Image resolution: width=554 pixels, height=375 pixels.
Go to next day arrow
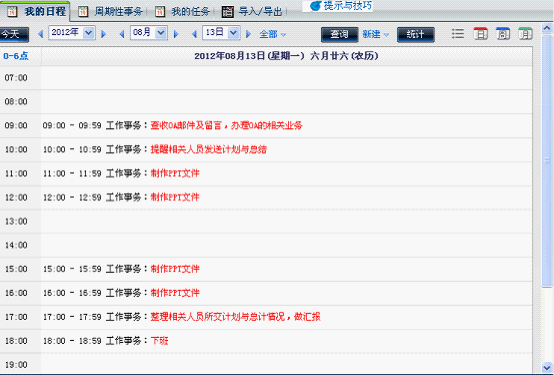point(248,34)
